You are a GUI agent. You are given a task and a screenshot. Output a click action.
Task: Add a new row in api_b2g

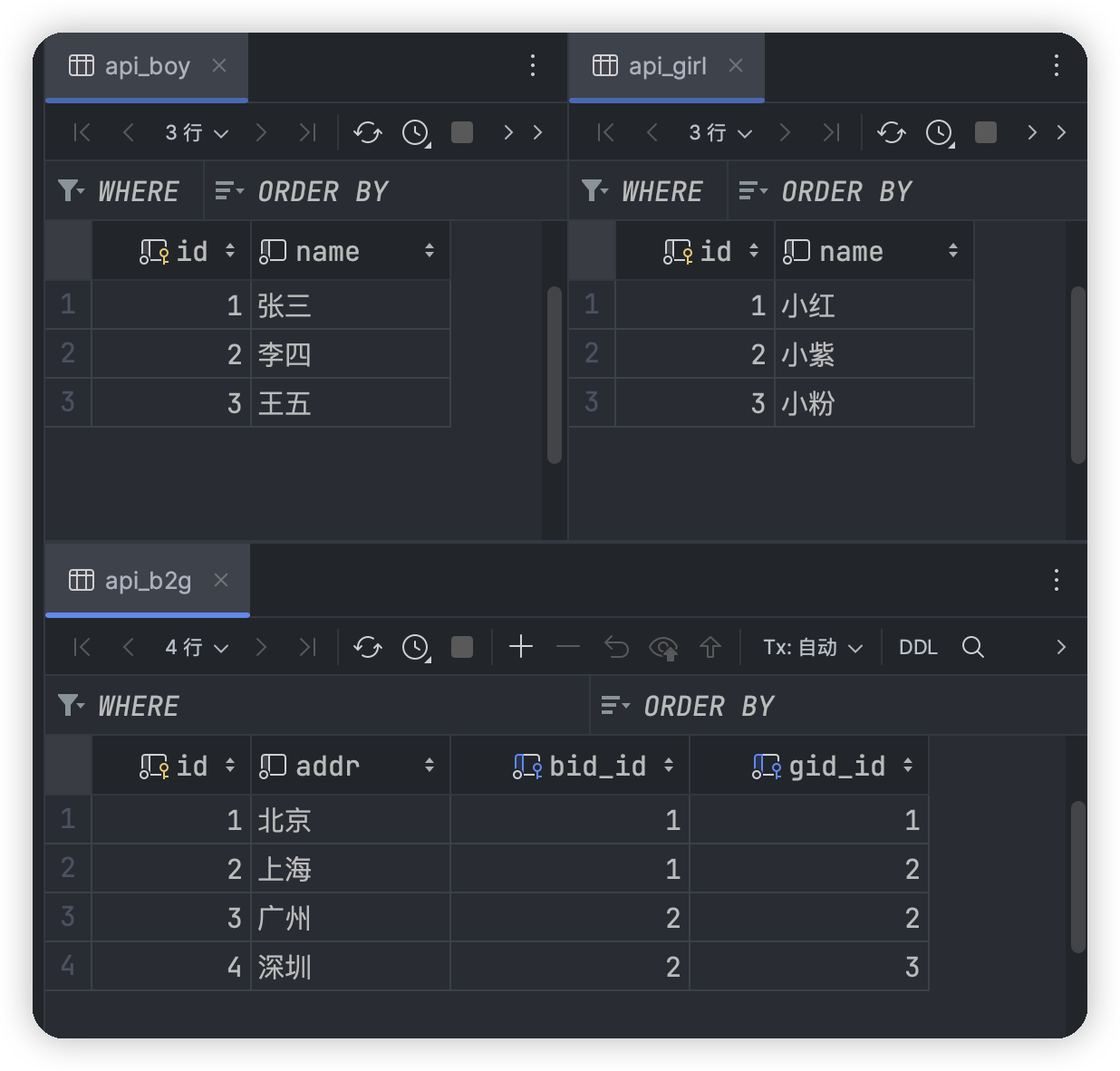pos(521,647)
